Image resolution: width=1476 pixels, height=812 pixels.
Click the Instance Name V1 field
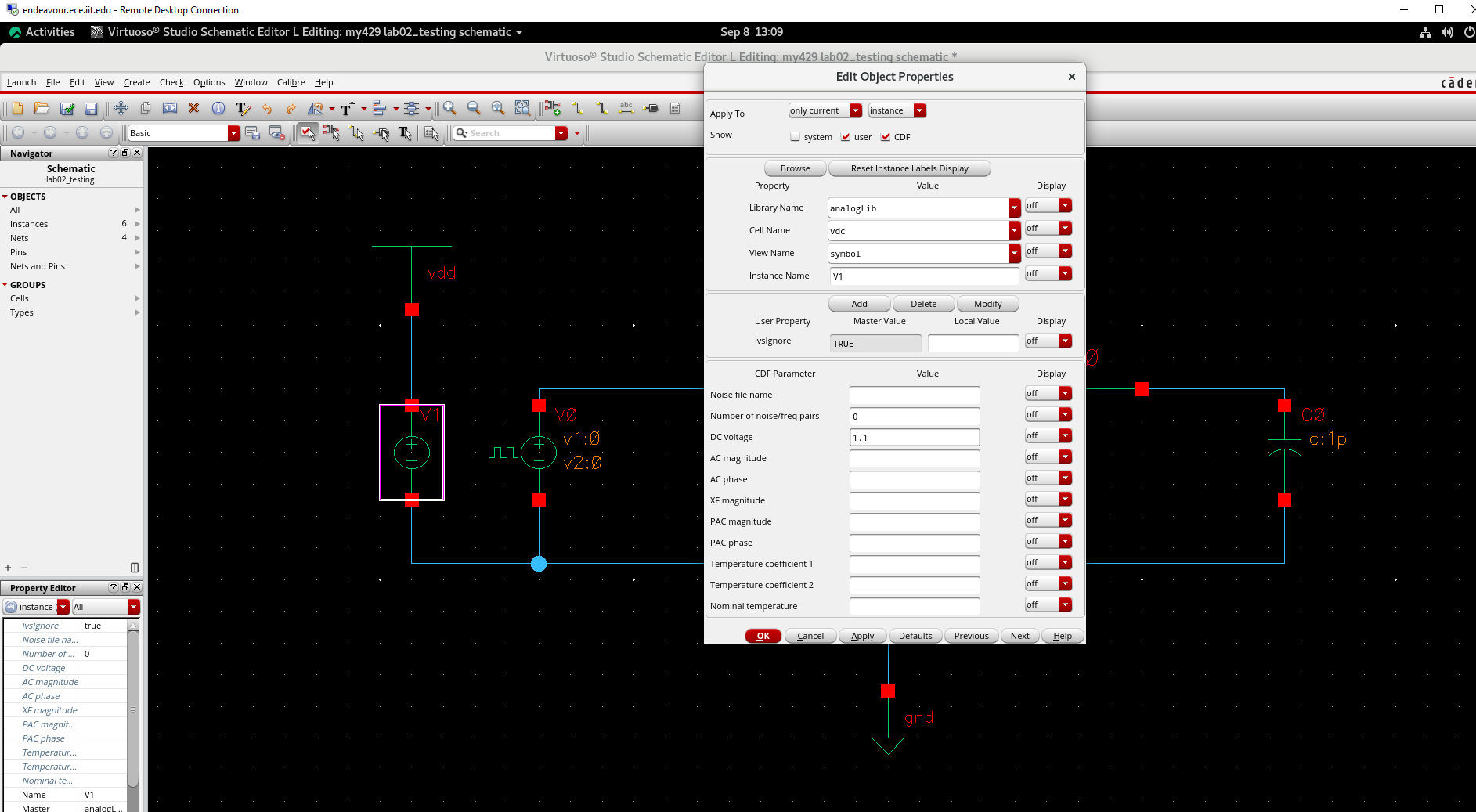(x=924, y=276)
